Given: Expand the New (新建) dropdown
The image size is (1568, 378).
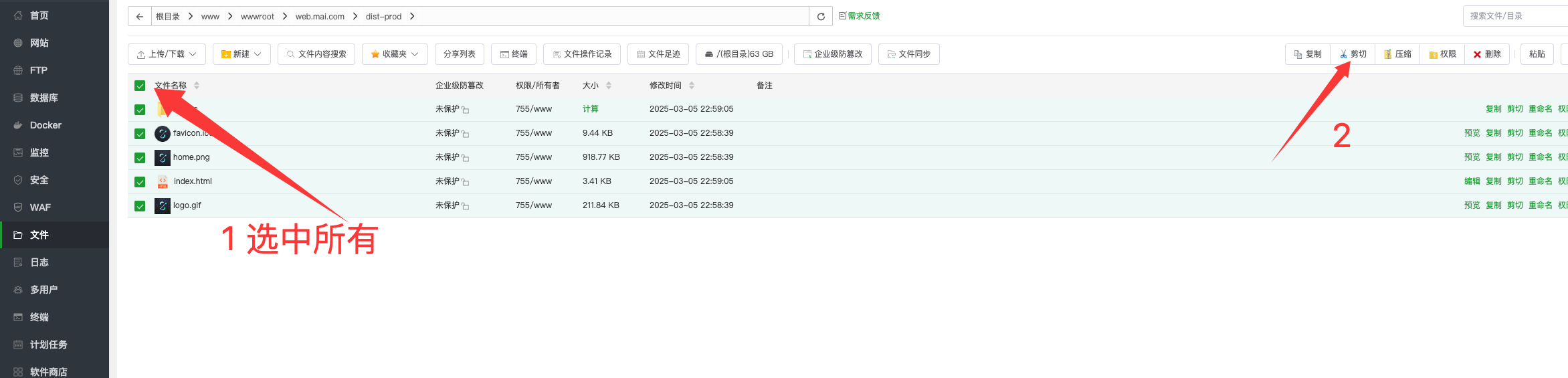Looking at the screenshot, I should 241,54.
